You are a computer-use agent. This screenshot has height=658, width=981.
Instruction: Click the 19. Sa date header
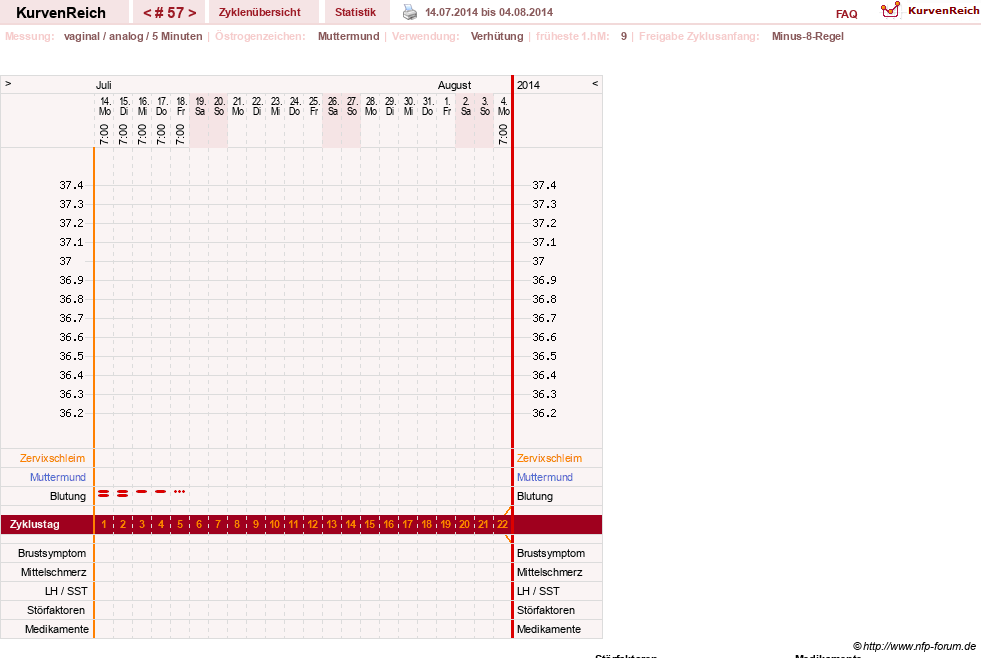tap(200, 106)
